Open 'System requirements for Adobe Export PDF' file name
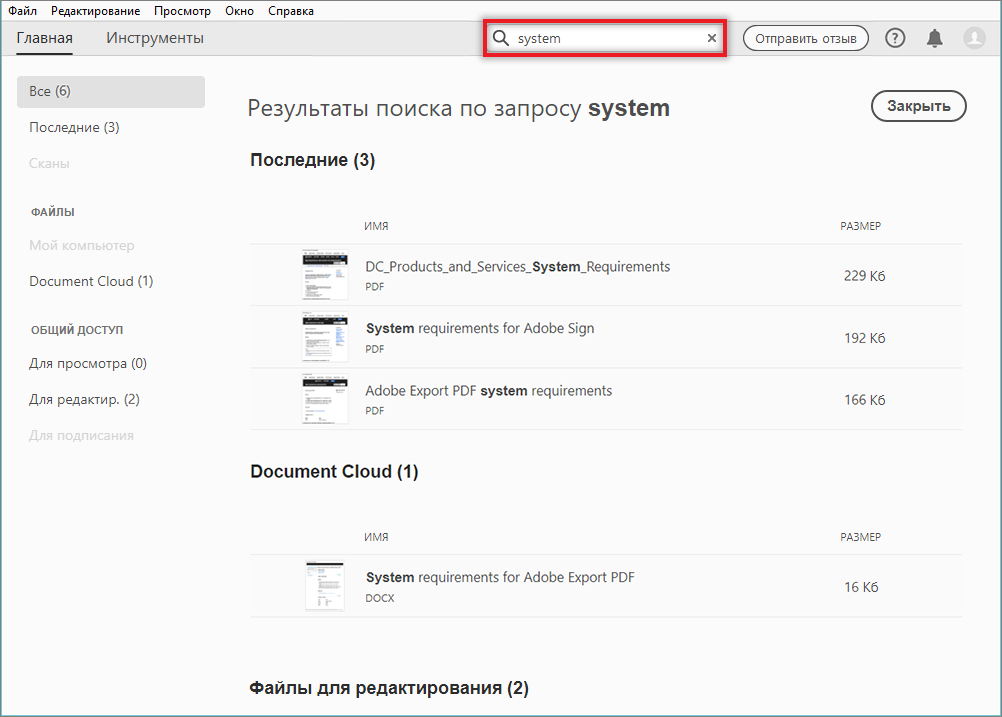 (x=500, y=577)
